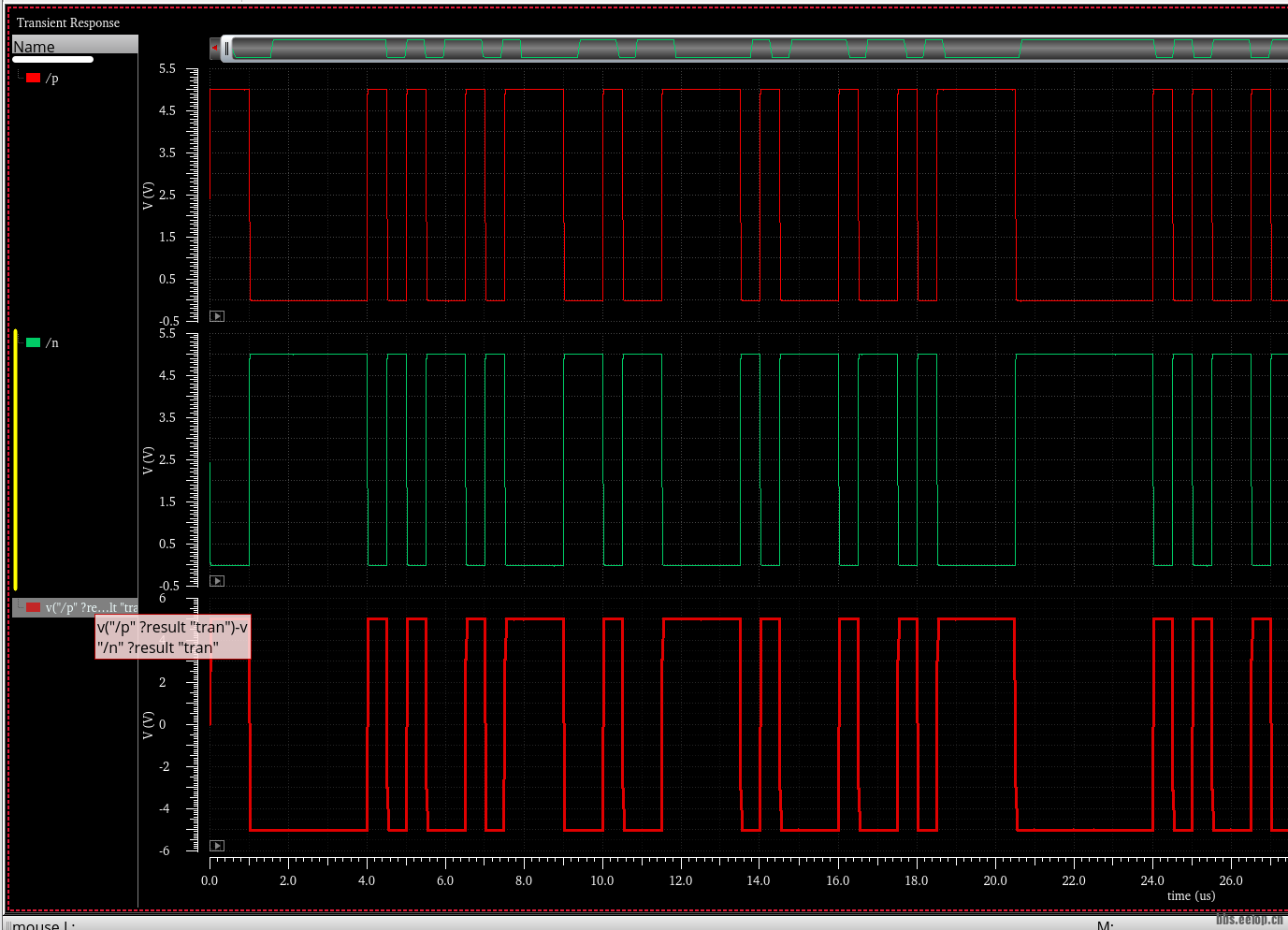Click the swatch of the v("/p") difference trace

(34, 607)
